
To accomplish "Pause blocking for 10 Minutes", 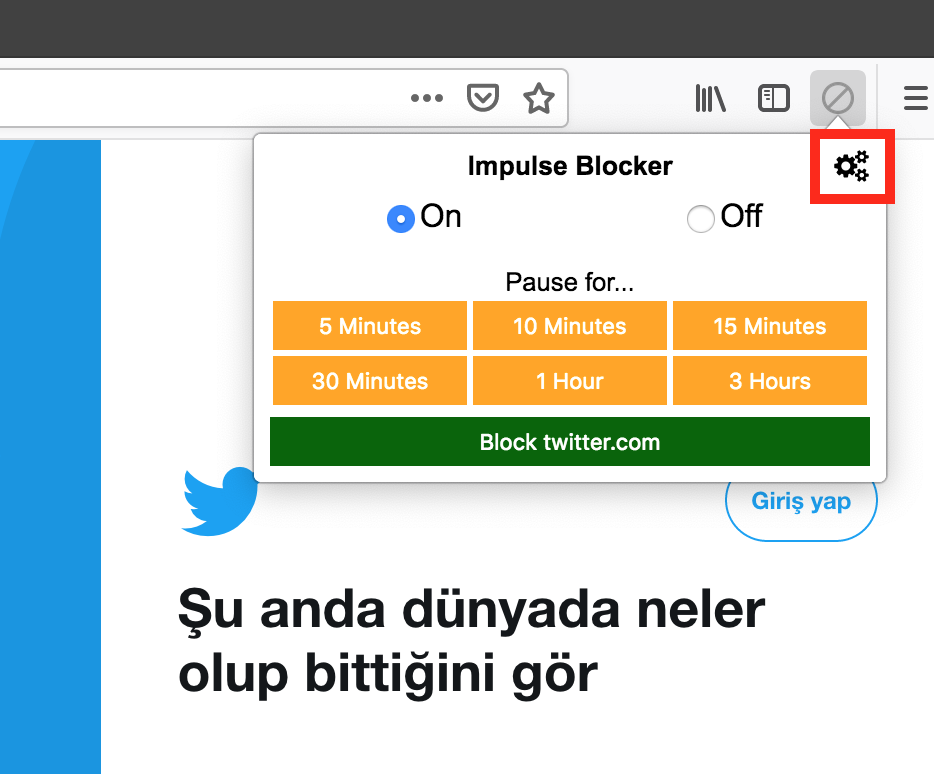I will click(569, 325).
